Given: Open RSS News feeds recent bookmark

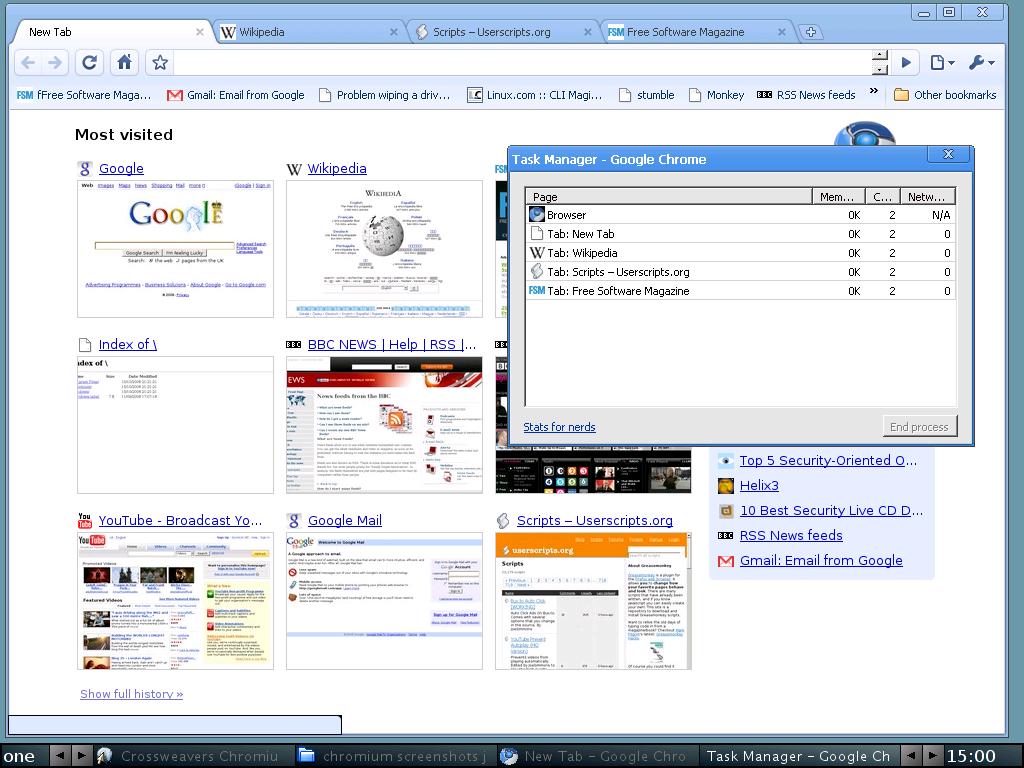Looking at the screenshot, I should click(x=791, y=536).
